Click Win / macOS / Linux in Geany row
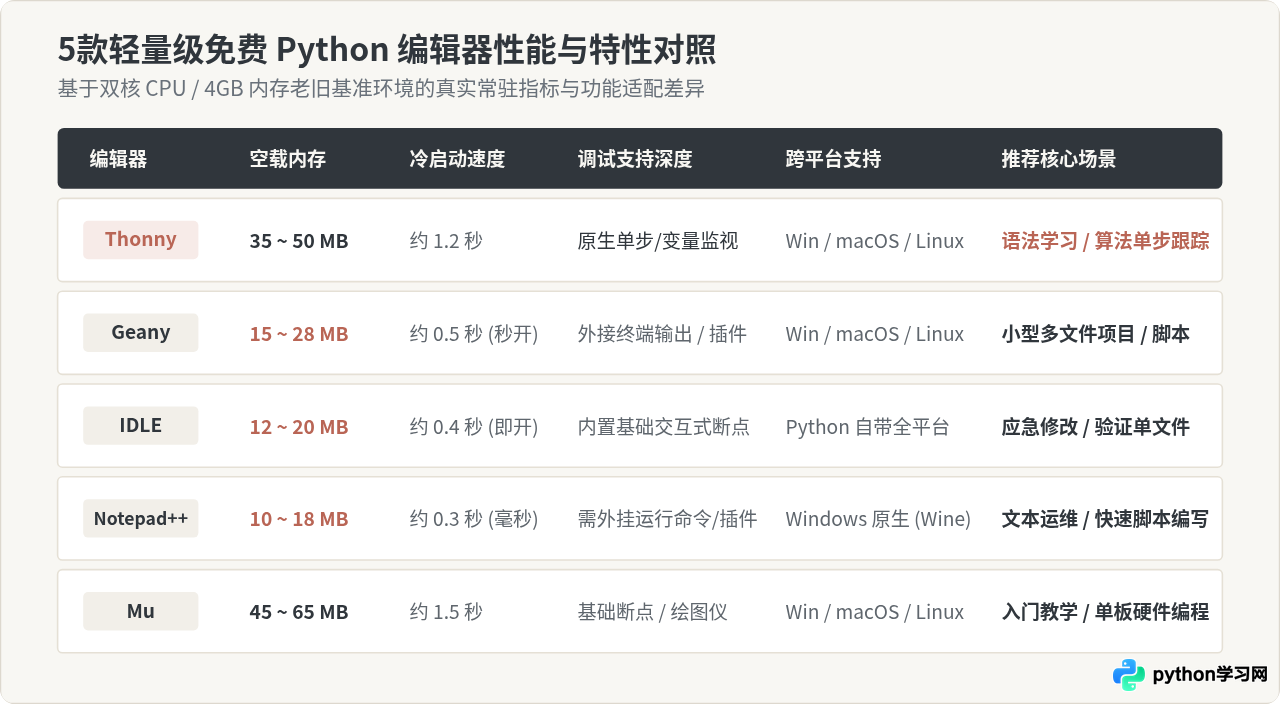1280x704 pixels. point(875,334)
